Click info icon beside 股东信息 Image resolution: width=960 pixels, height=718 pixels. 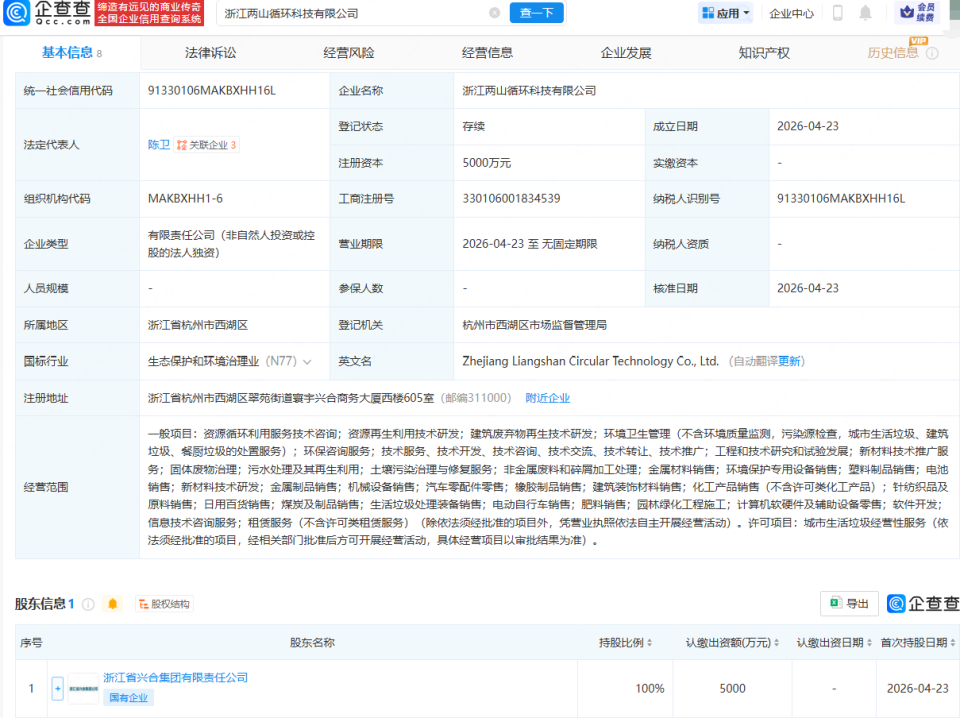click(x=88, y=604)
